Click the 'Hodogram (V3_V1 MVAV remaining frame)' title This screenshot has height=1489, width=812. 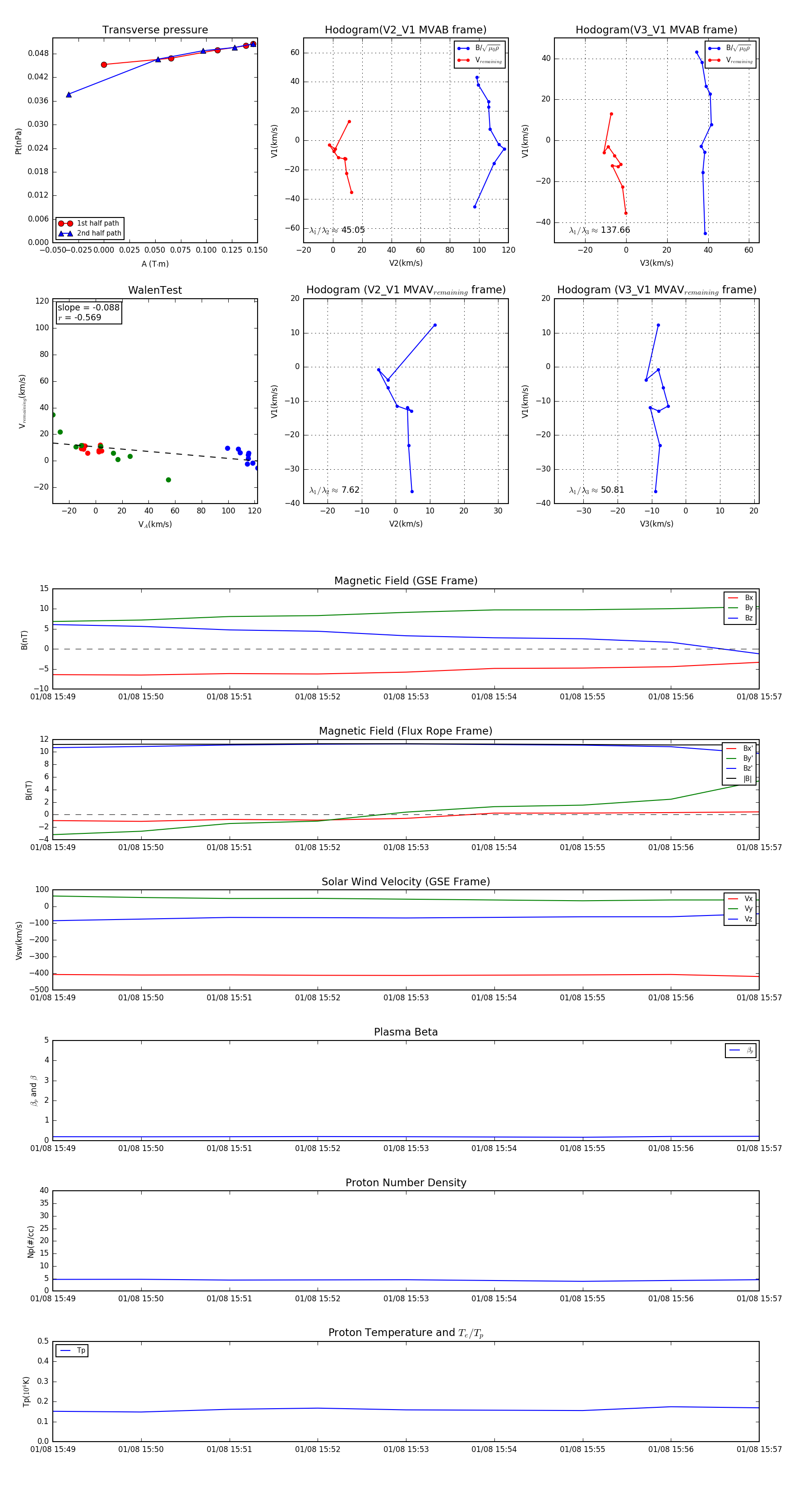click(656, 290)
